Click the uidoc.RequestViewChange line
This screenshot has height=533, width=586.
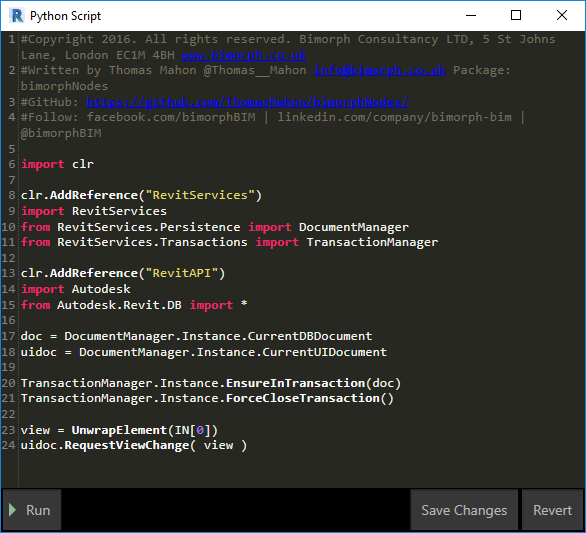[x=134, y=445]
